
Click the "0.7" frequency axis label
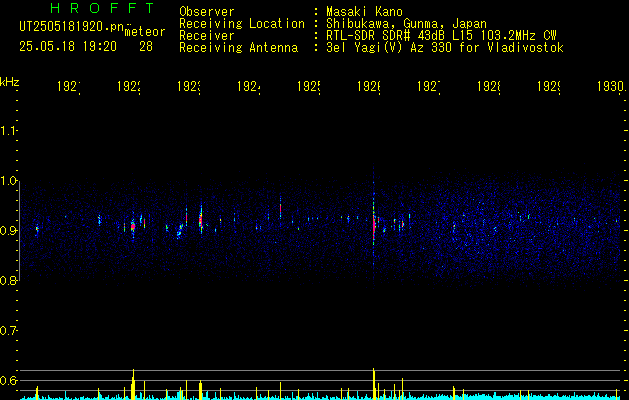[9, 331]
